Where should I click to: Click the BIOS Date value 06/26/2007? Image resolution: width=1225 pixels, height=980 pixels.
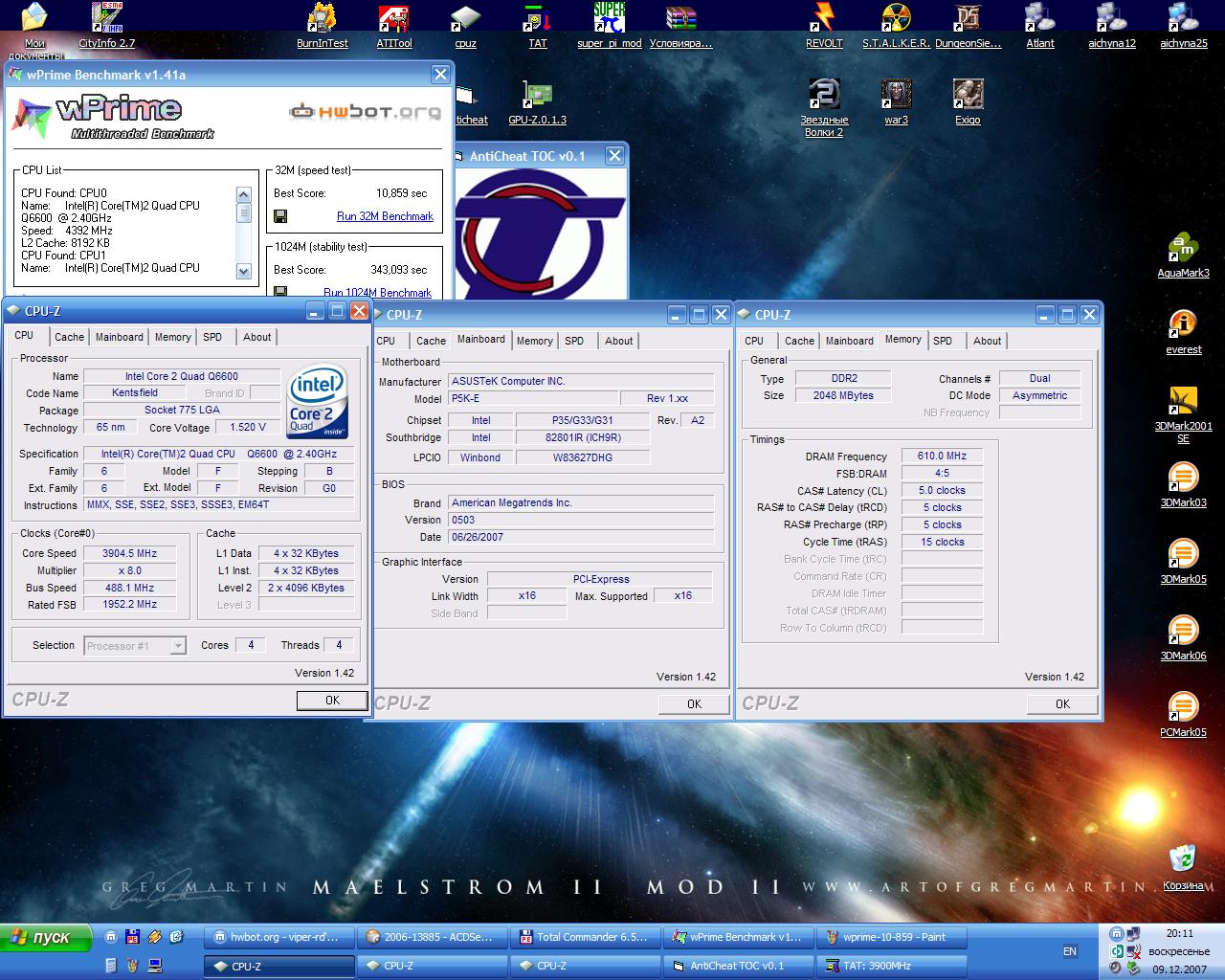pyautogui.click(x=581, y=537)
